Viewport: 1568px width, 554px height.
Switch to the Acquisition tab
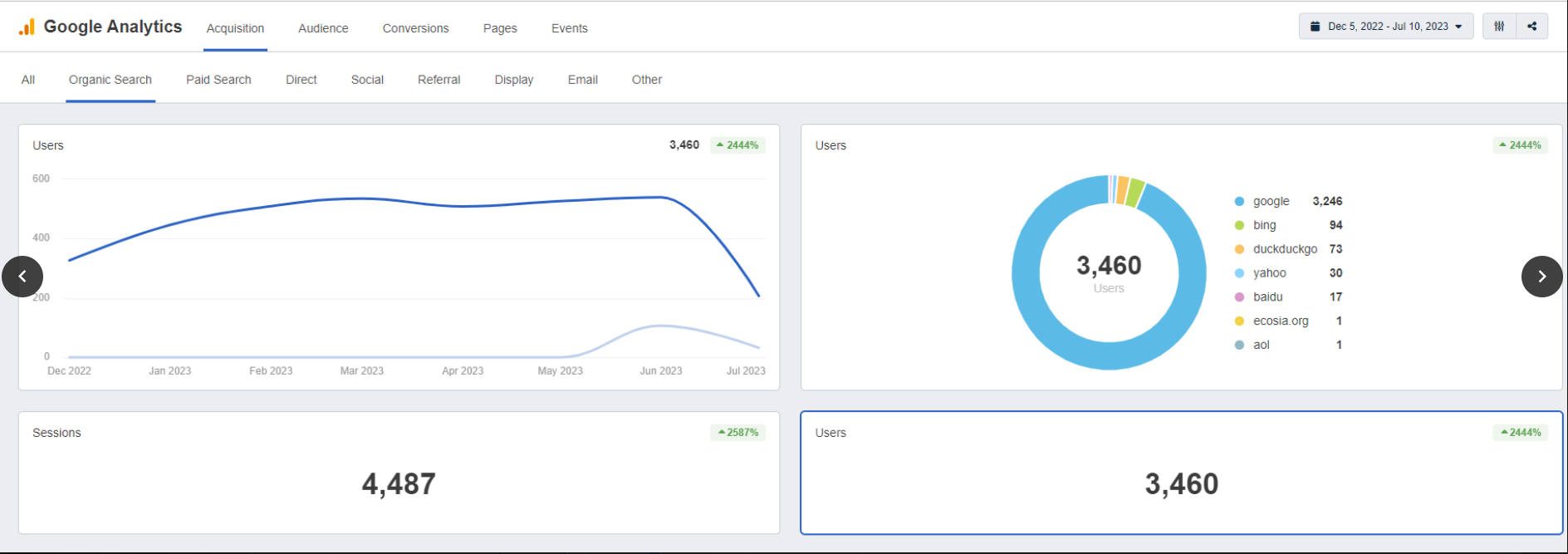coord(235,28)
